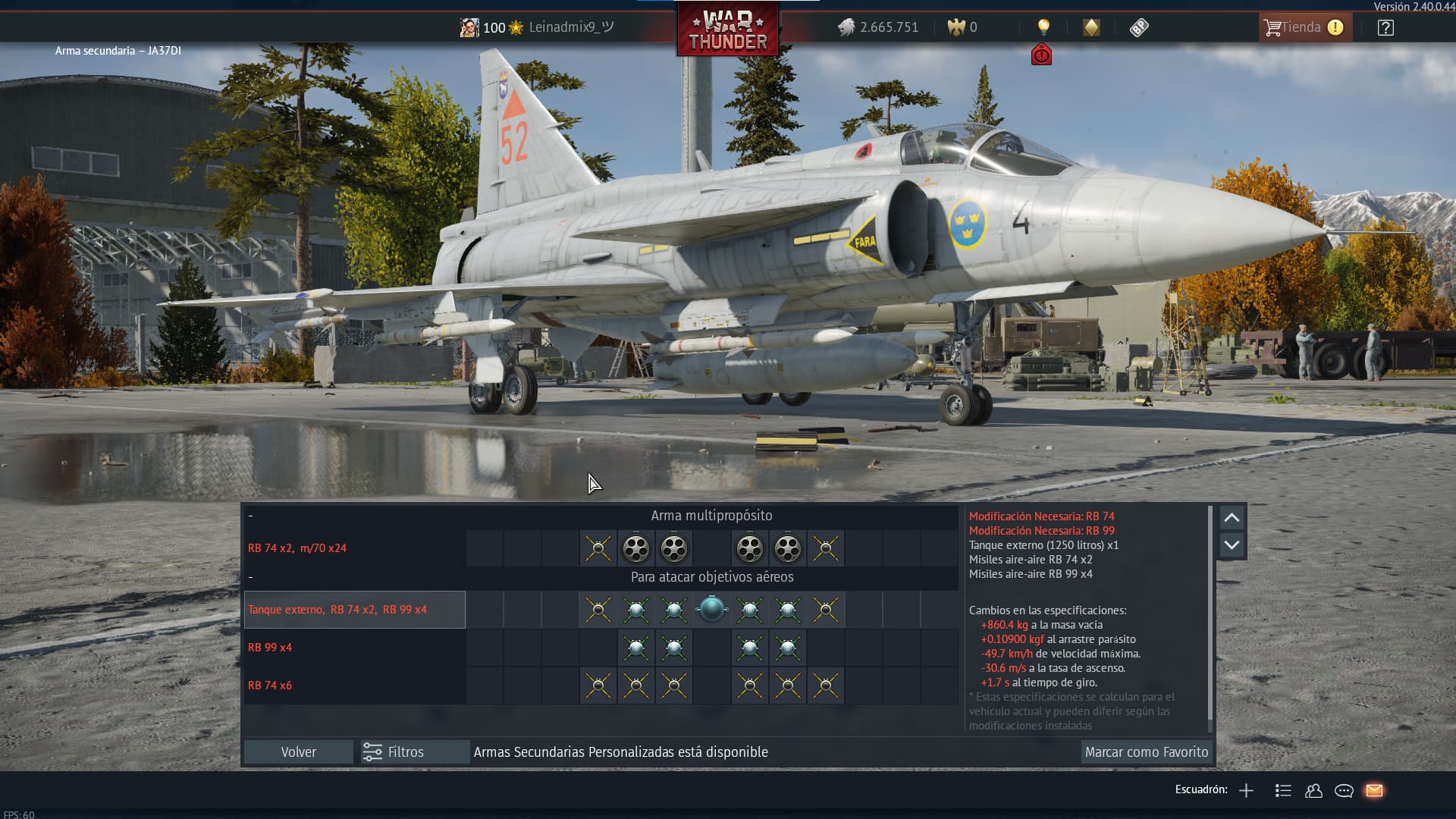
Task: Click second missile icon in RB 99 x4 row
Action: 673,648
